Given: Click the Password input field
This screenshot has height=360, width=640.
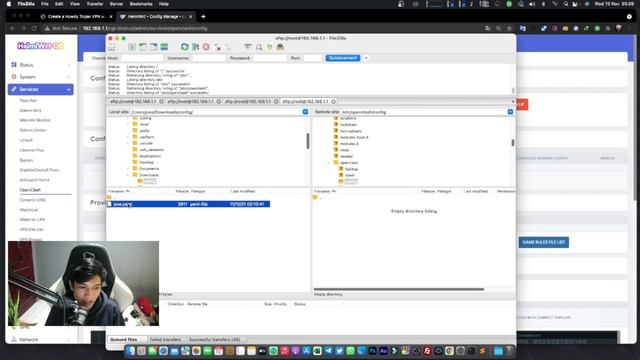Looking at the screenshot, I should coord(269,58).
